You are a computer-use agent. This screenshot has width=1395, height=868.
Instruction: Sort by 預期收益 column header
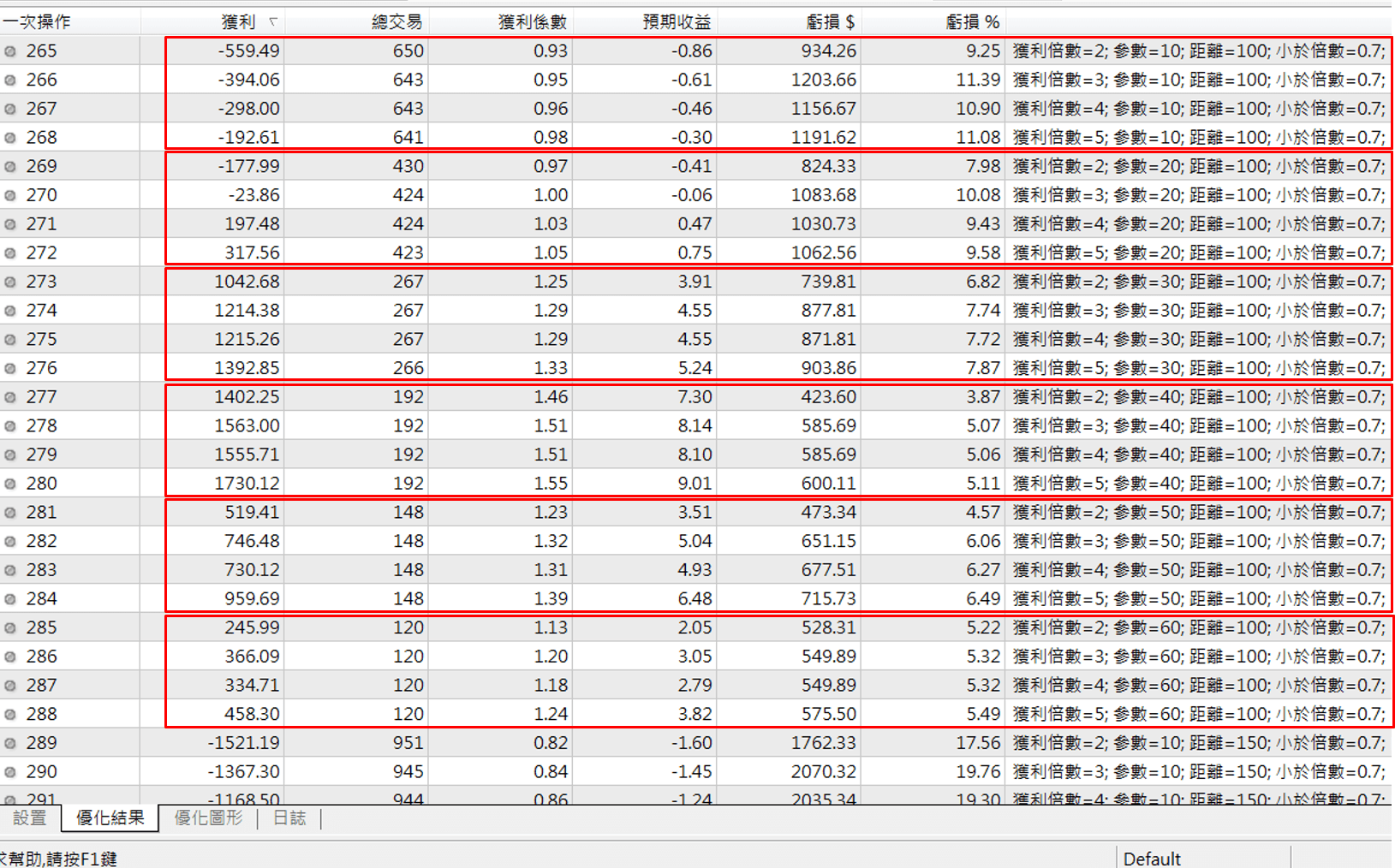pos(677,21)
